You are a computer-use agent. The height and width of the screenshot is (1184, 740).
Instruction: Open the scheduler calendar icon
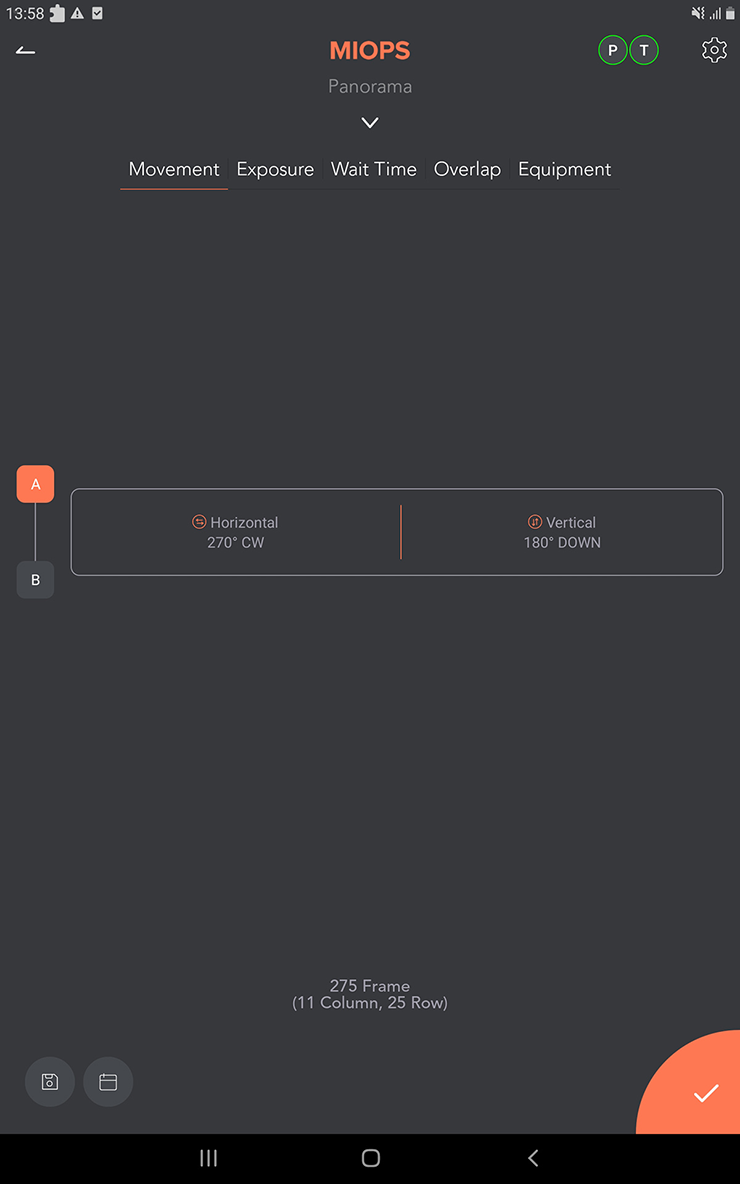coord(108,1081)
